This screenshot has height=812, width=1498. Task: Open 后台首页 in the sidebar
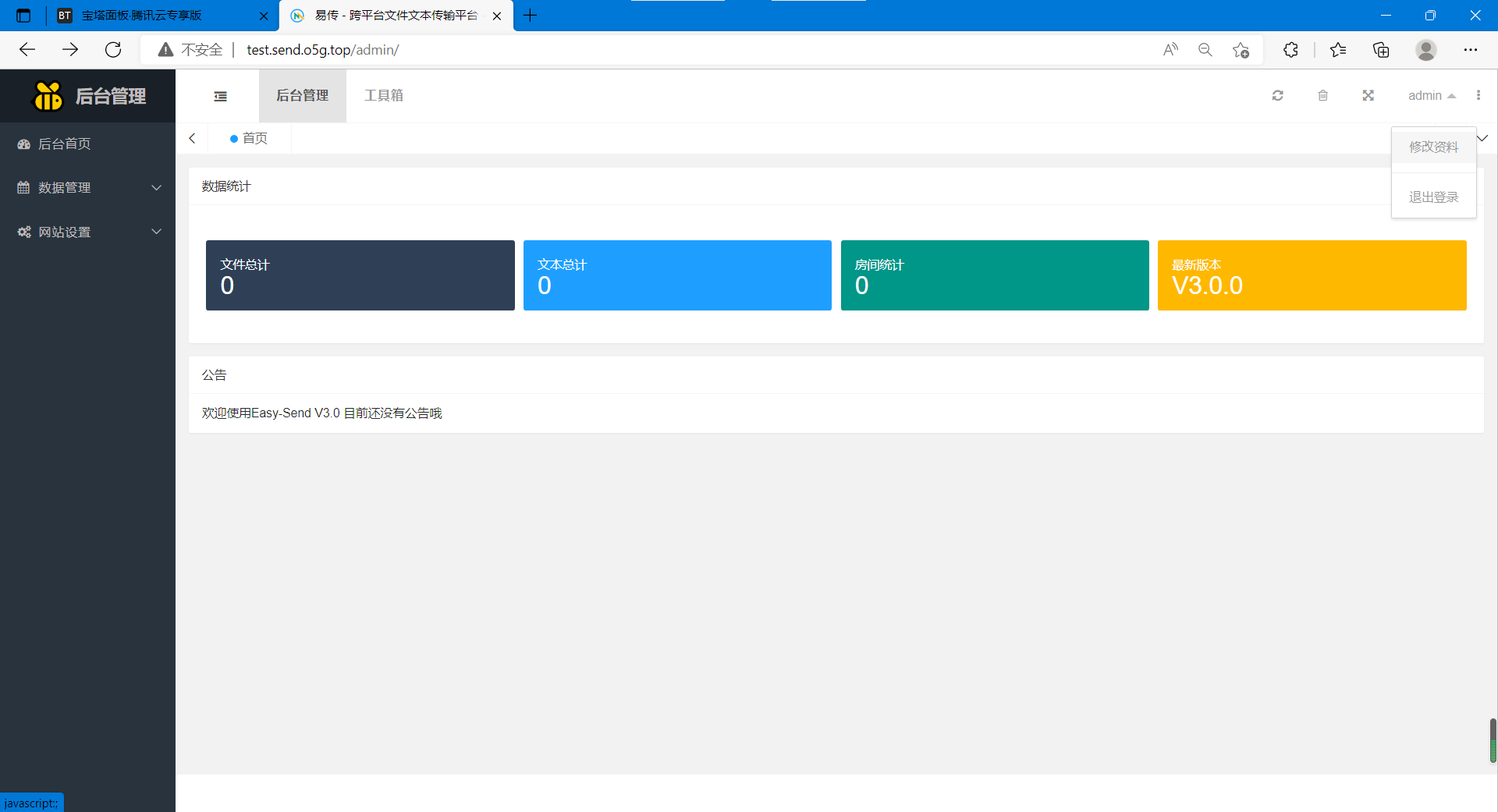pyautogui.click(x=65, y=144)
